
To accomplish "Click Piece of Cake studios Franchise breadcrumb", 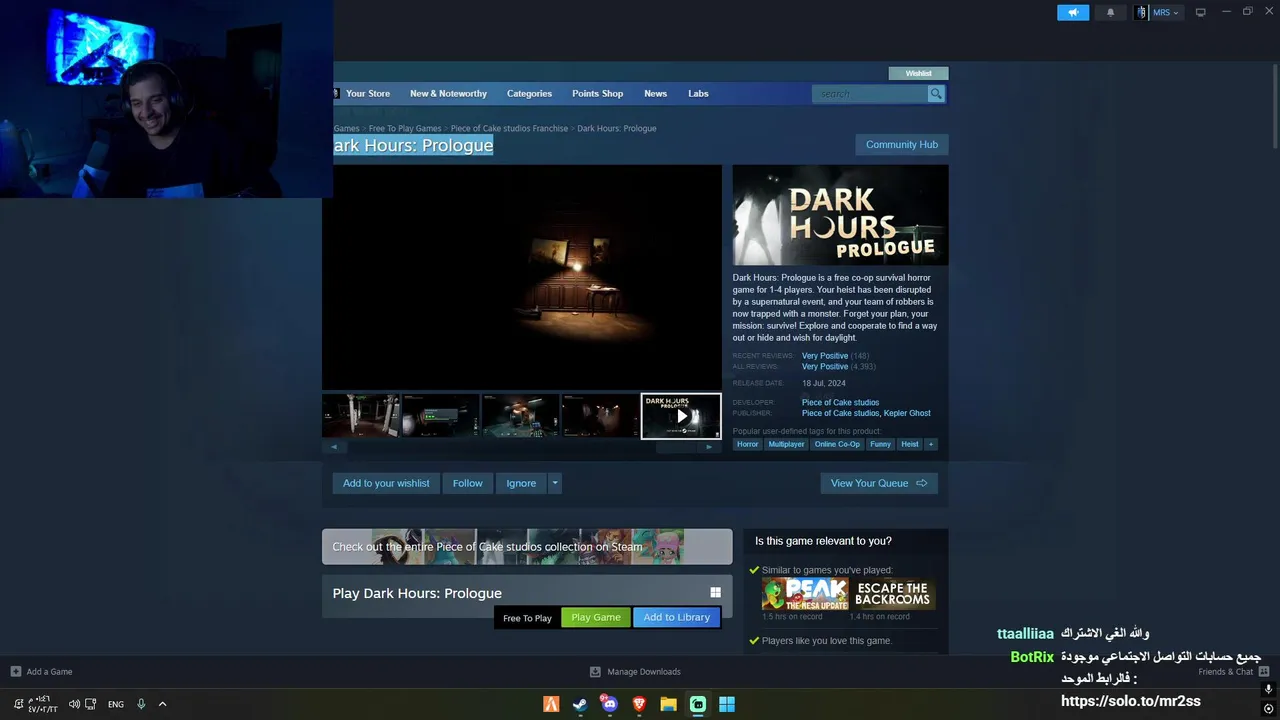I will [509, 129].
